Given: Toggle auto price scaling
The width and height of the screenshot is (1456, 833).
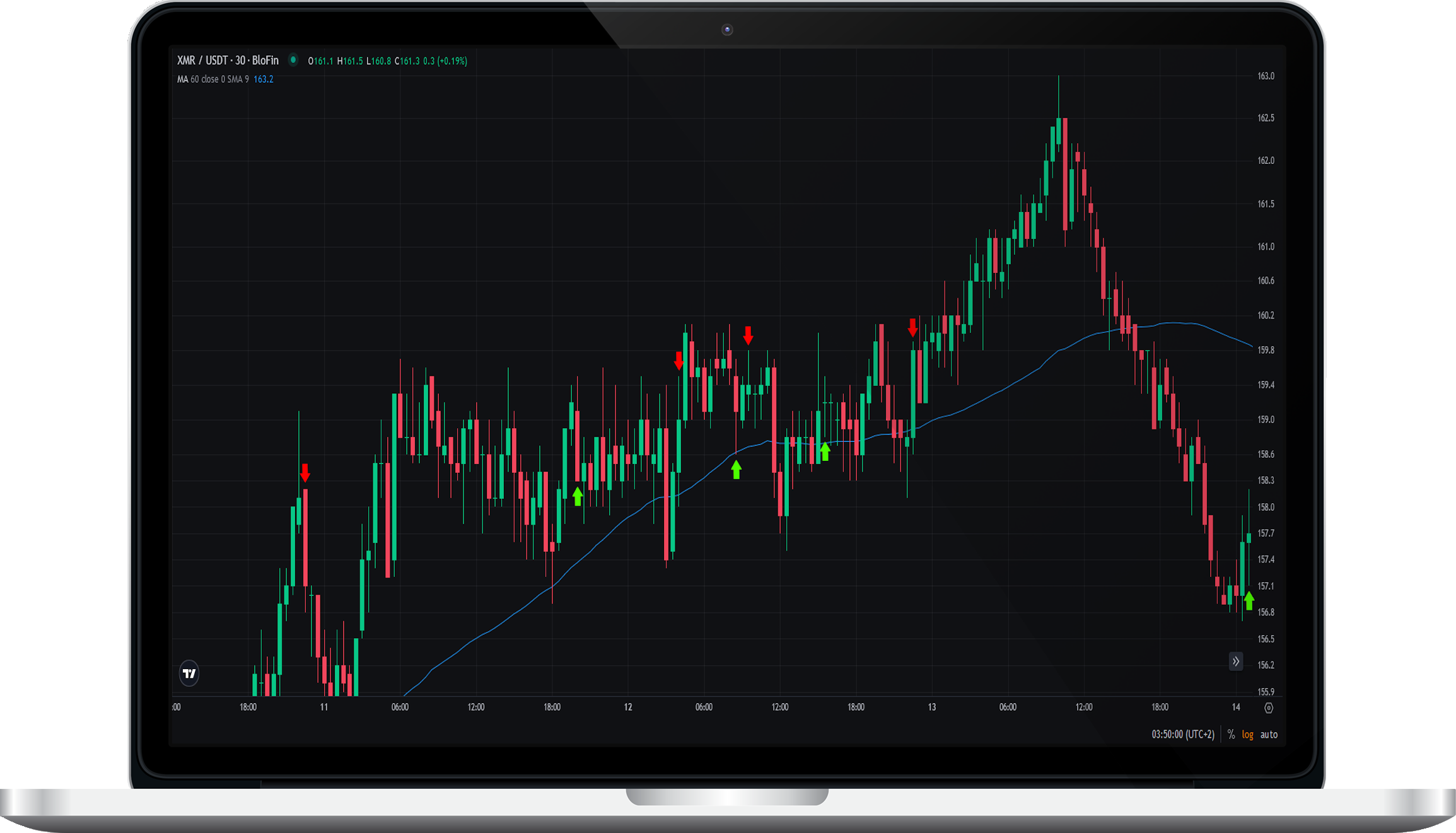Looking at the screenshot, I should (x=1268, y=735).
